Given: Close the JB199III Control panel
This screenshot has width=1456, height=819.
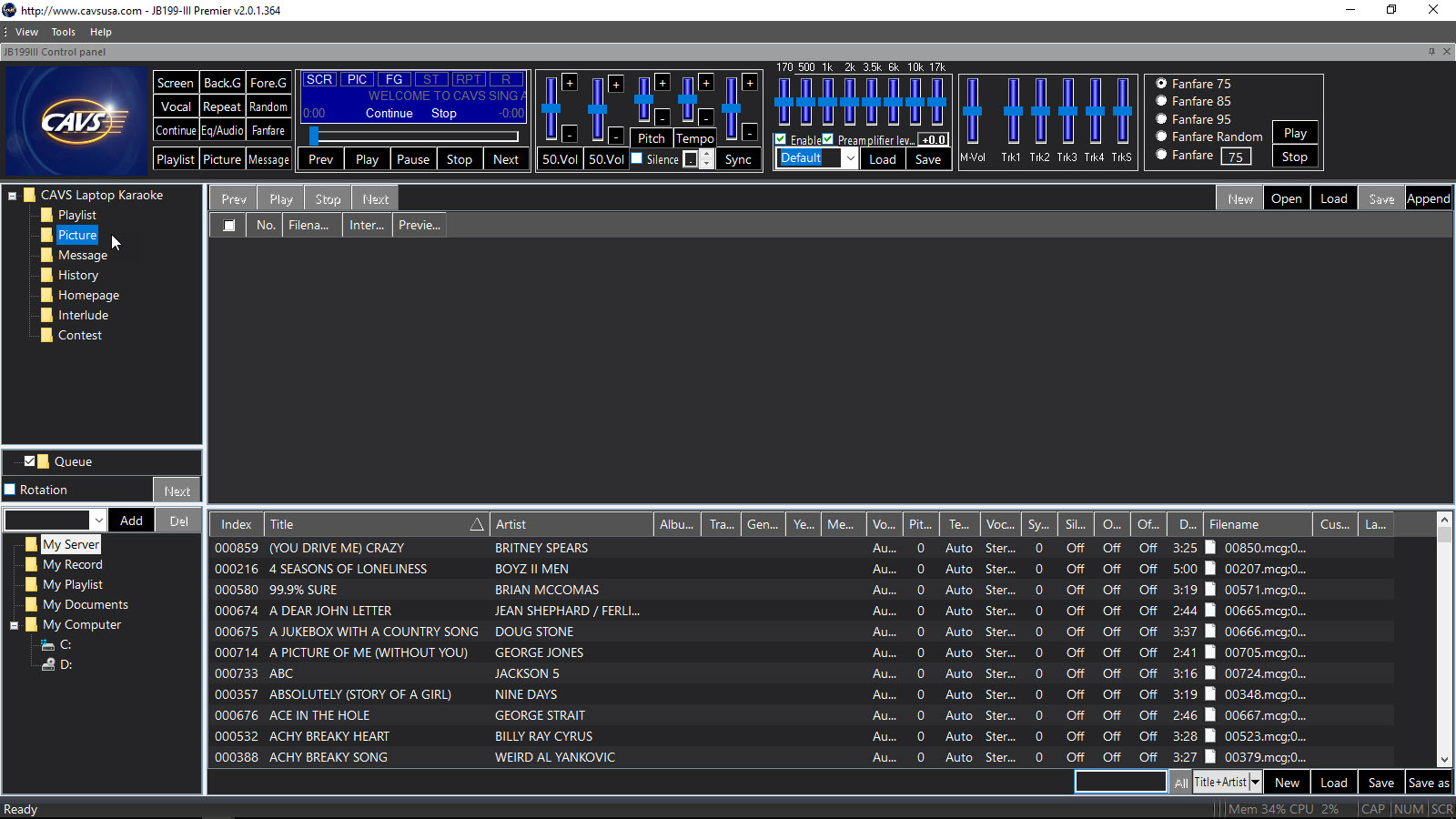Looking at the screenshot, I should 1447,52.
